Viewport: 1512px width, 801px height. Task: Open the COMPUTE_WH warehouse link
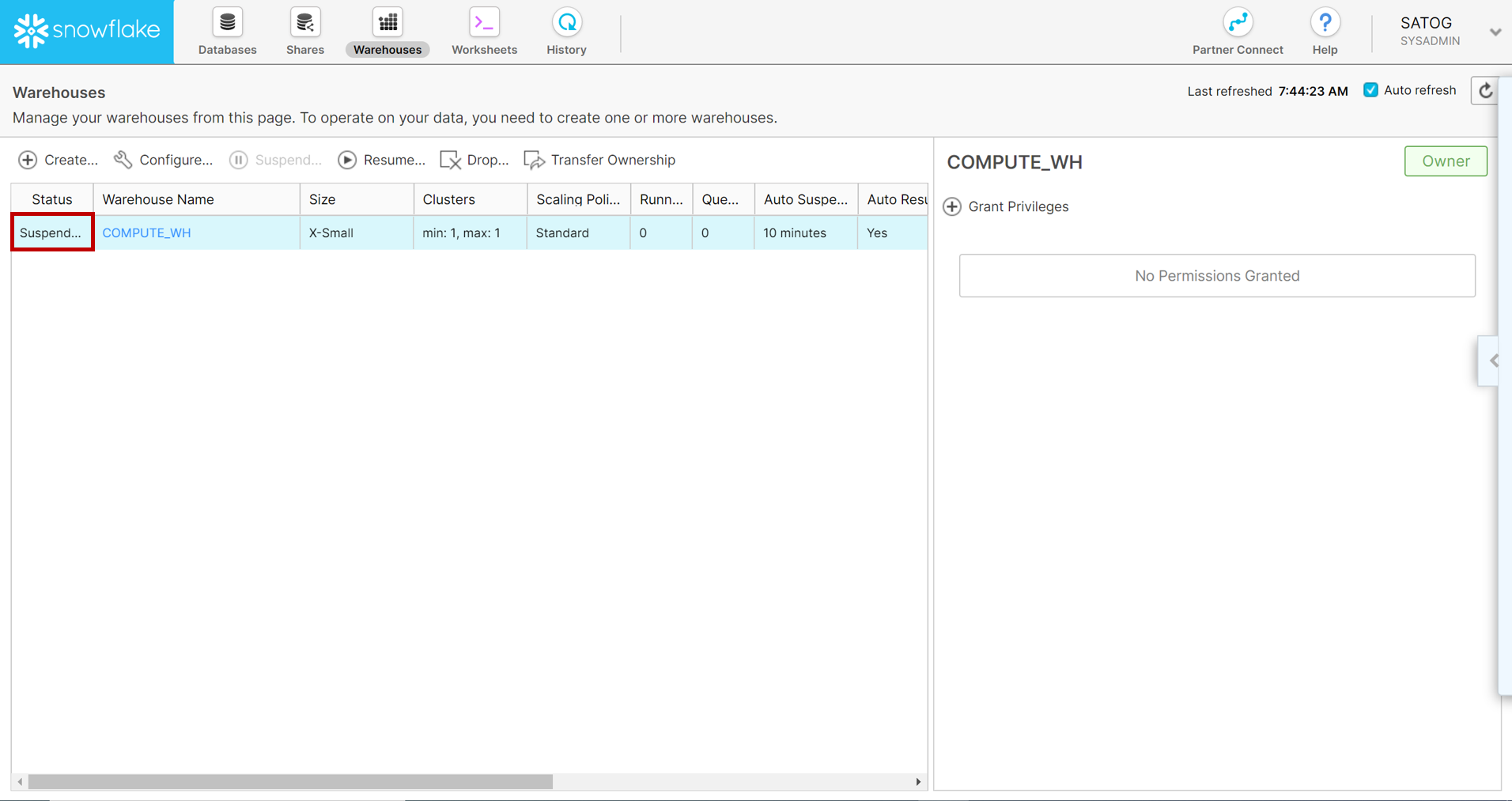click(146, 232)
